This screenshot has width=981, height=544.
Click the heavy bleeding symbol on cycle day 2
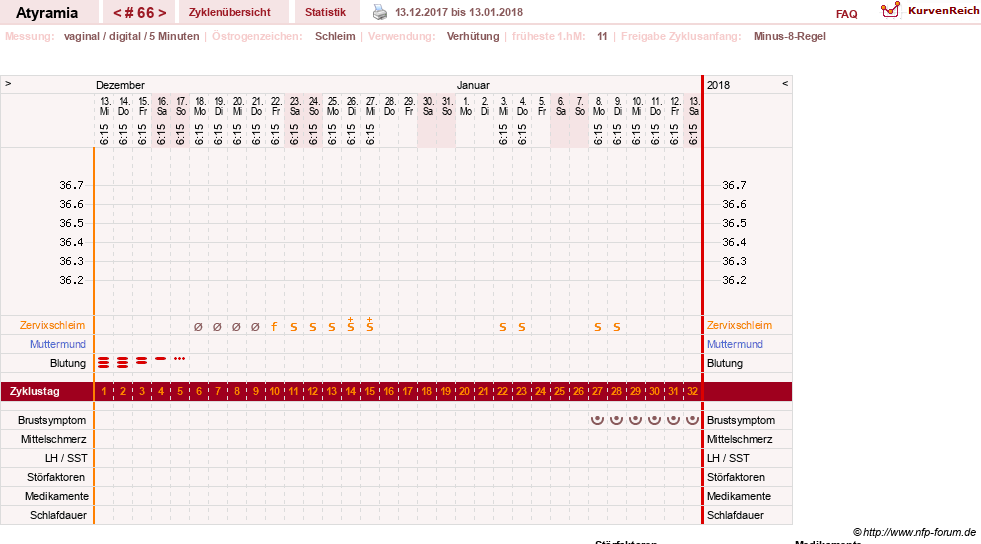click(x=123, y=362)
